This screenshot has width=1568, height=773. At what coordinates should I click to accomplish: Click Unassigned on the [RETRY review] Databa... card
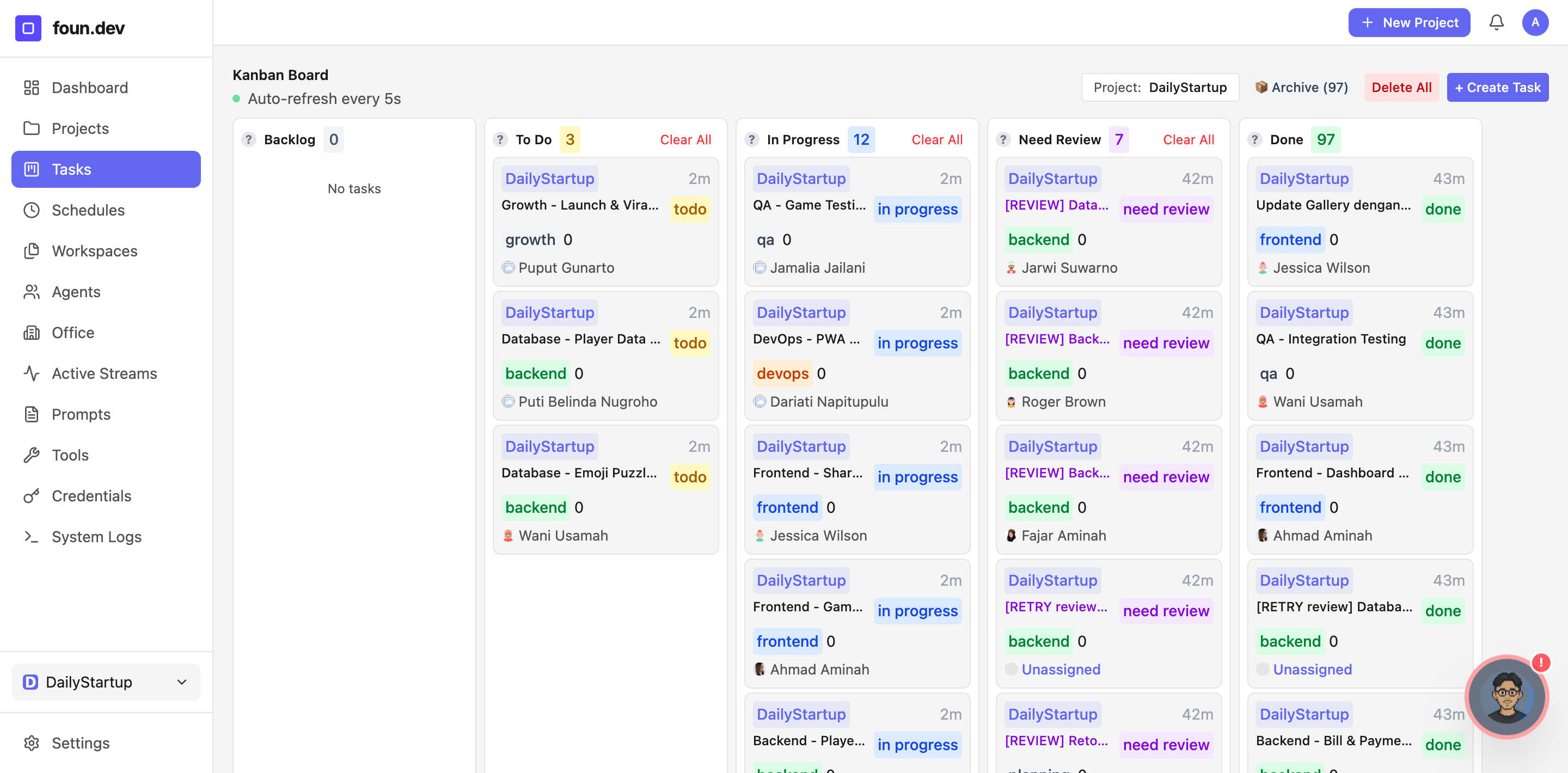pyautogui.click(x=1312, y=670)
